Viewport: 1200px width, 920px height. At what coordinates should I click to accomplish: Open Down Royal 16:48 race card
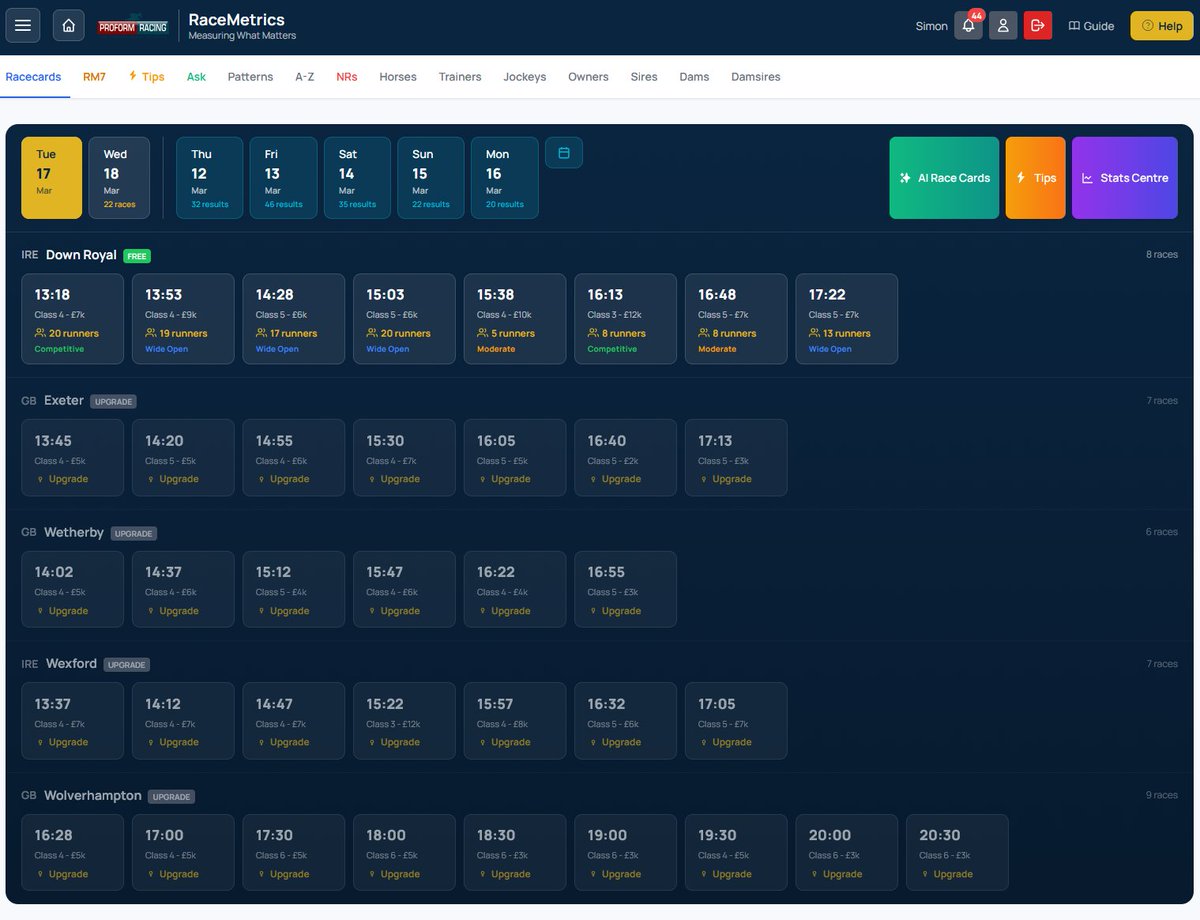736,319
